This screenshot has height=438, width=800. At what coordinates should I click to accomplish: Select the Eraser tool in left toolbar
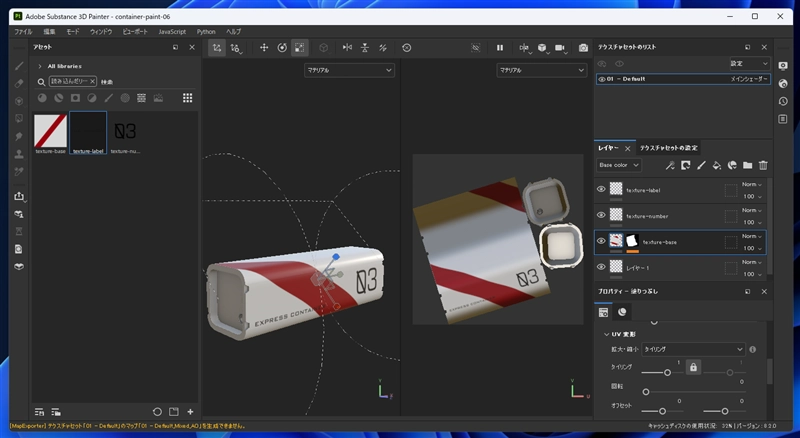pyautogui.click(x=18, y=83)
